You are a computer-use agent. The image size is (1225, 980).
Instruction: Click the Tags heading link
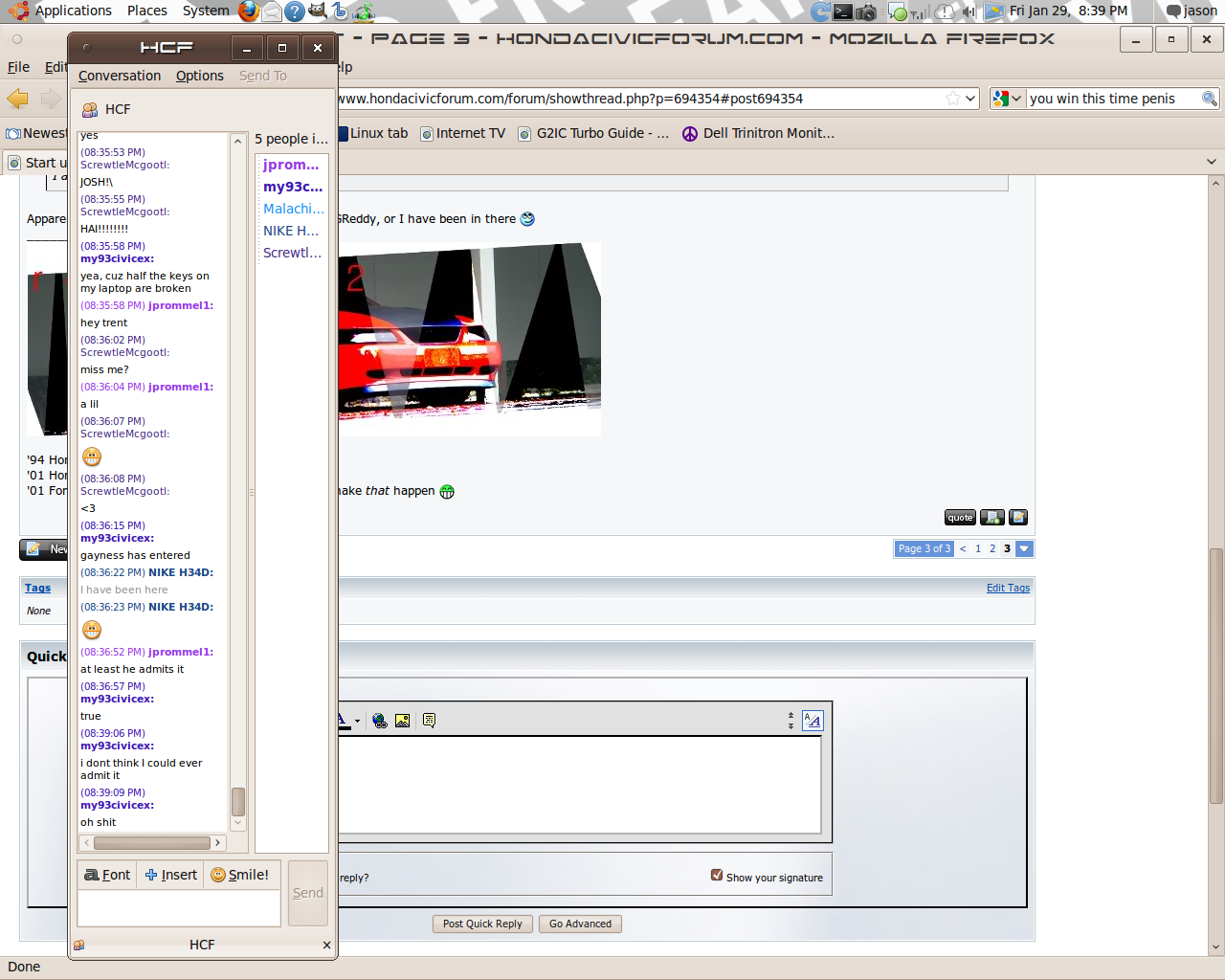coord(37,588)
